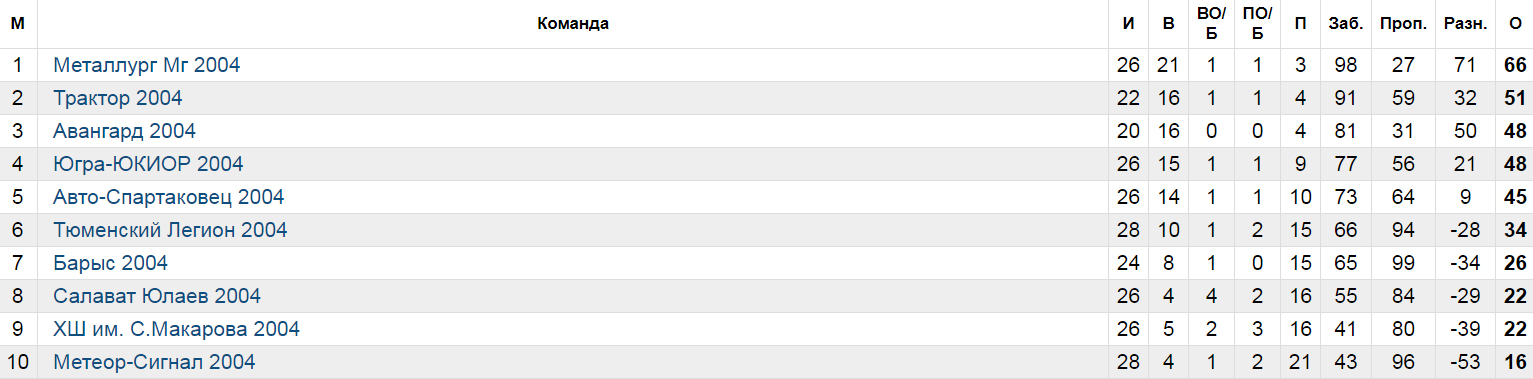
Task: Click the Команда column header
Action: (x=573, y=24)
